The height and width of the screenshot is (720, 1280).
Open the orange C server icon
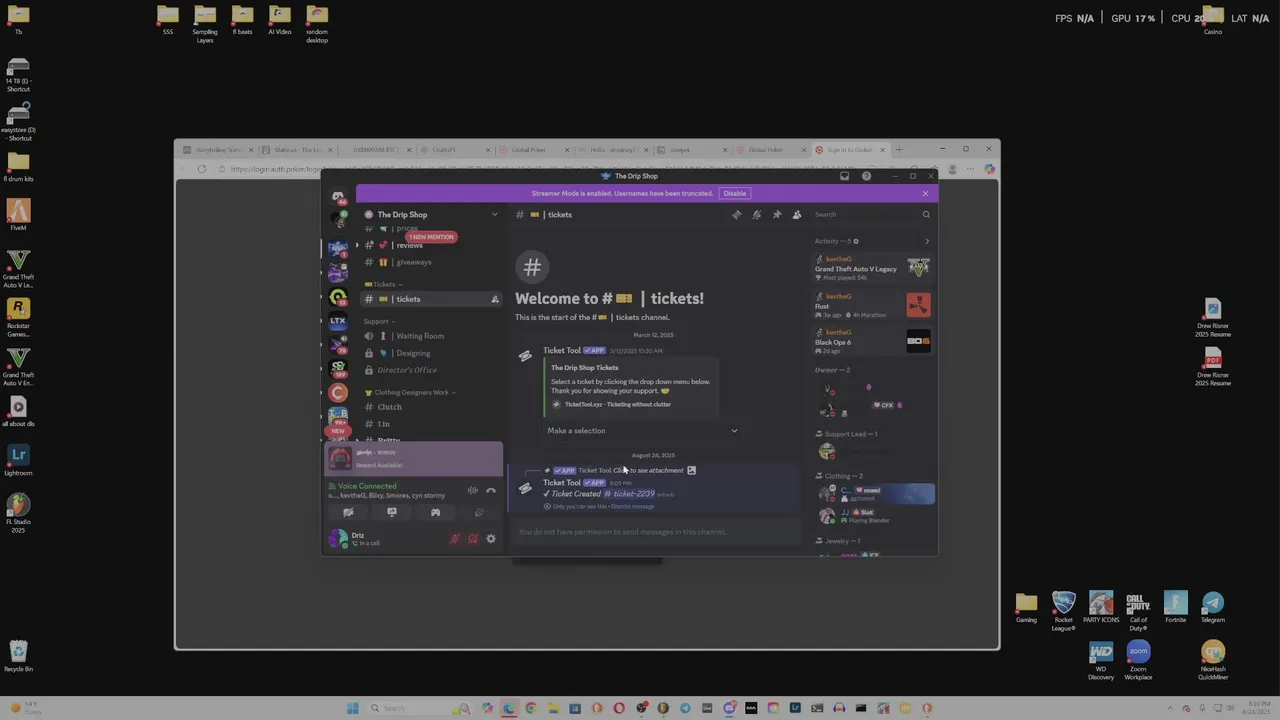coord(338,393)
